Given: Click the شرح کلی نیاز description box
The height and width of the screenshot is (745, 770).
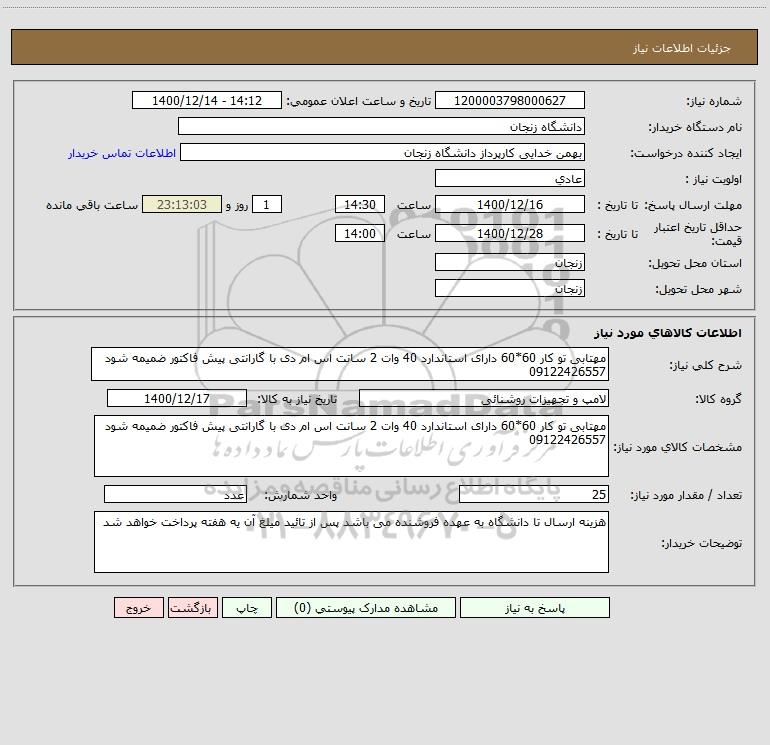Looking at the screenshot, I should click(x=350, y=364).
